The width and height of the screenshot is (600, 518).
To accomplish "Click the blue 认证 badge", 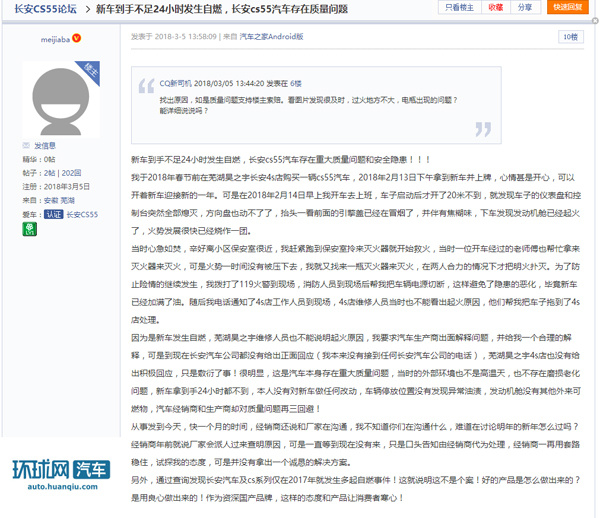I will point(54,214).
